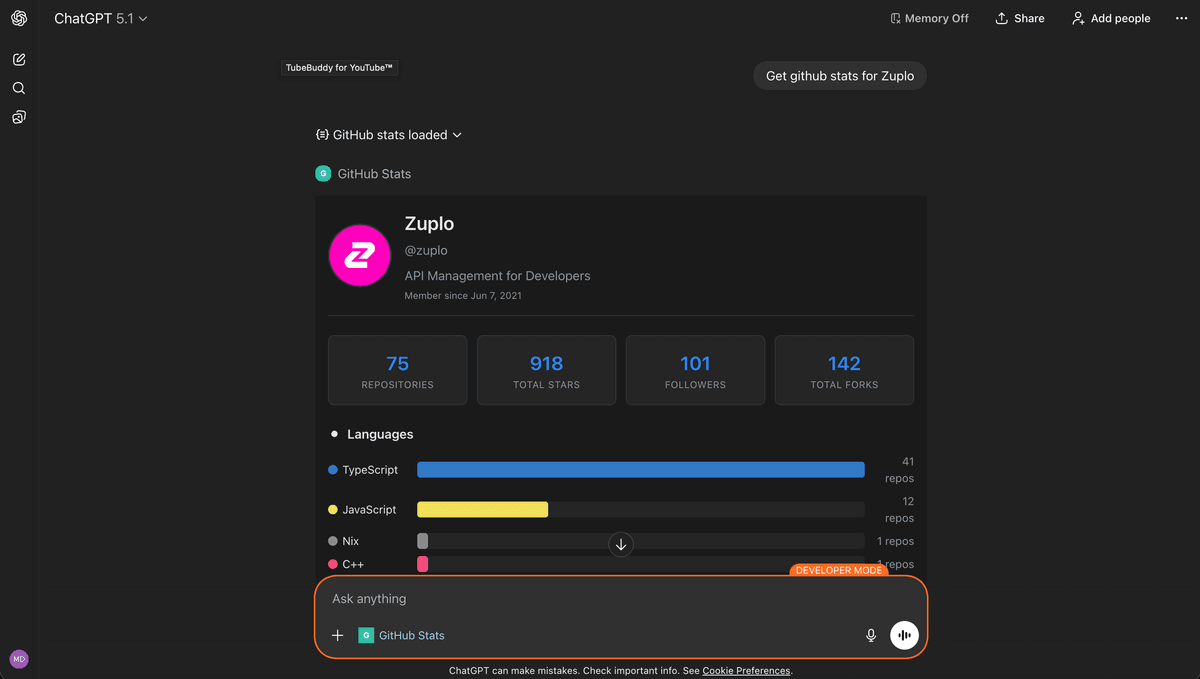Start a new chat via compose icon
This screenshot has height=679, width=1200.
click(x=18, y=59)
